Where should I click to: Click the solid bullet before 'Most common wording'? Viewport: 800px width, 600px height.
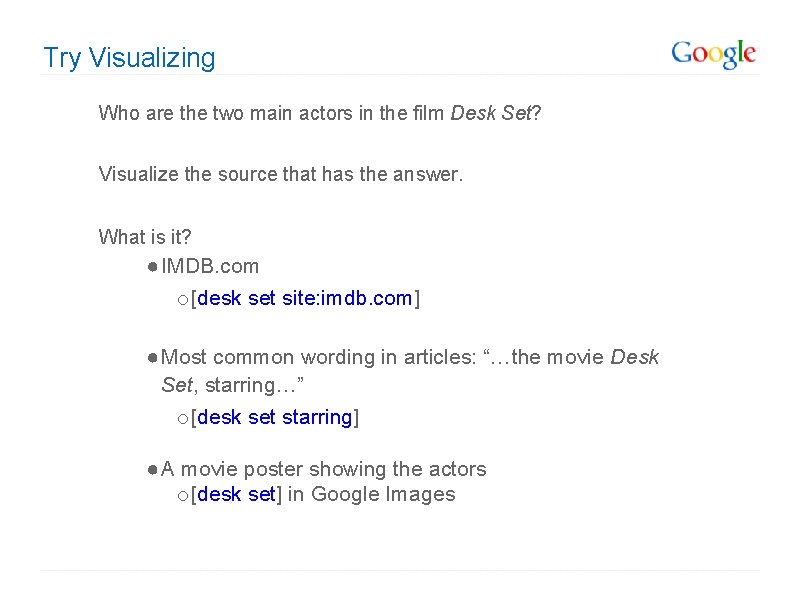point(150,358)
